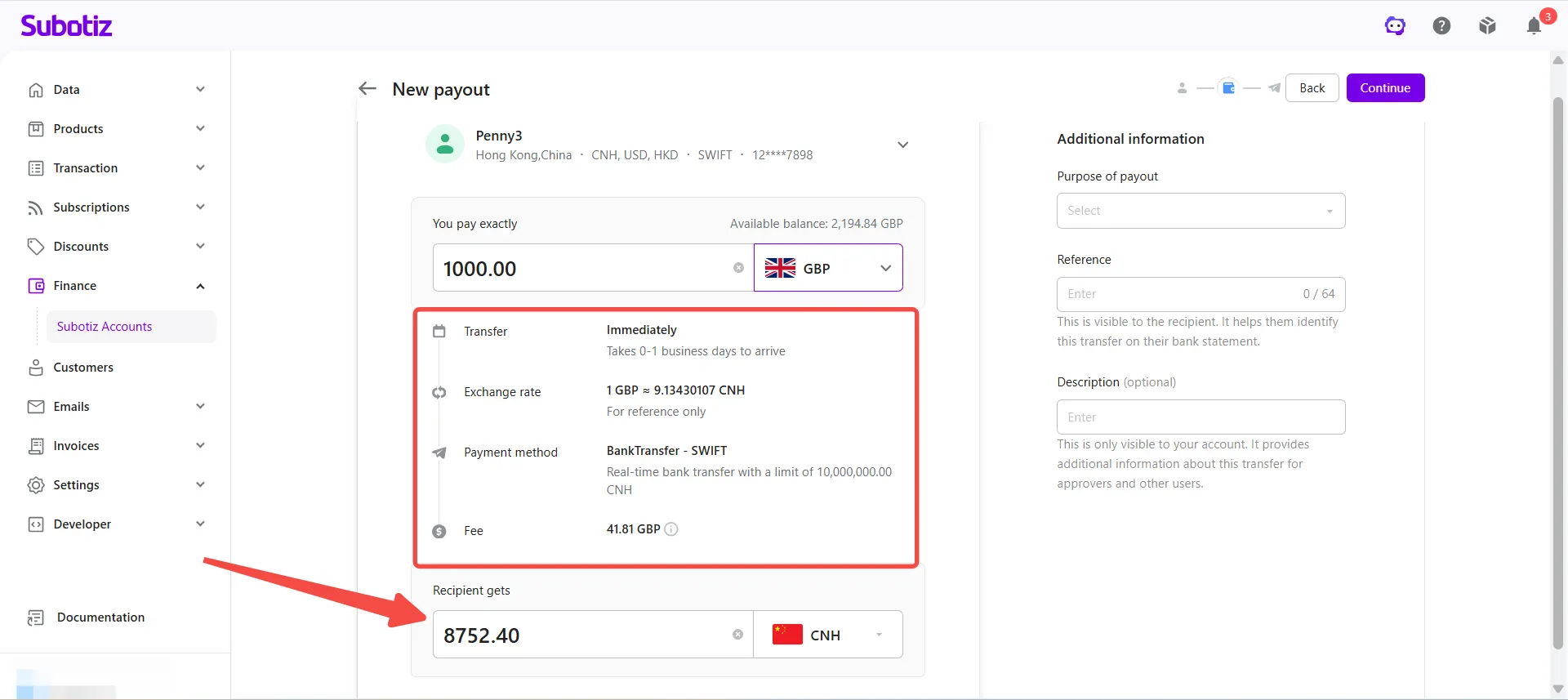This screenshot has width=1568, height=700.
Task: Open the Purpose of payout select
Action: click(x=1200, y=211)
